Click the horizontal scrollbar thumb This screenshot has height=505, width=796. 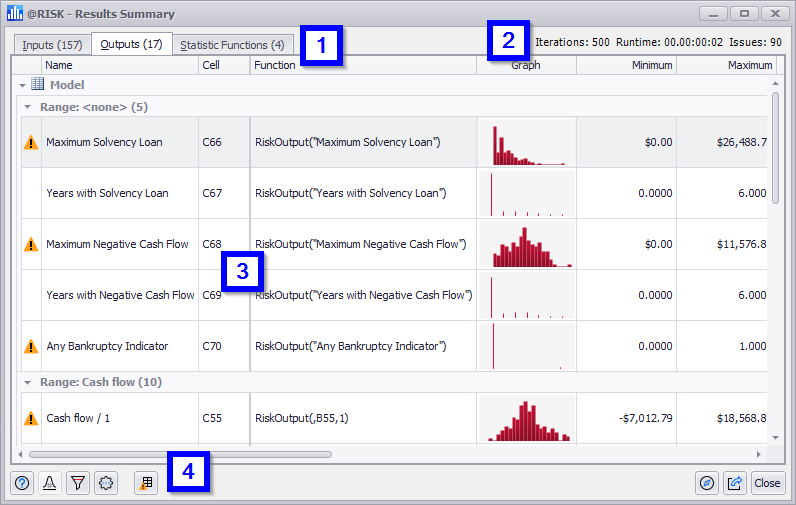click(180, 454)
